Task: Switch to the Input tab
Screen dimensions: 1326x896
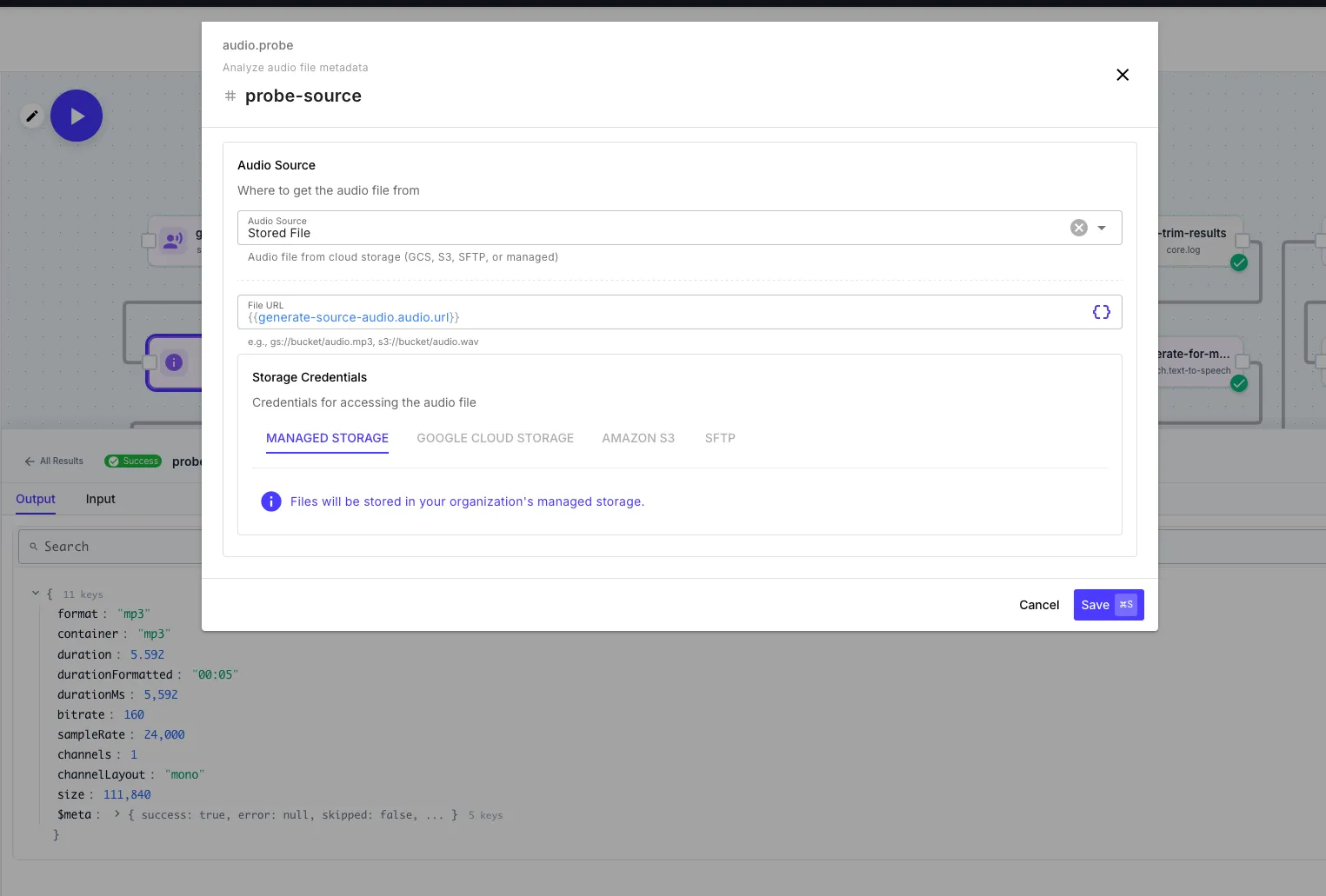Action: (x=99, y=499)
